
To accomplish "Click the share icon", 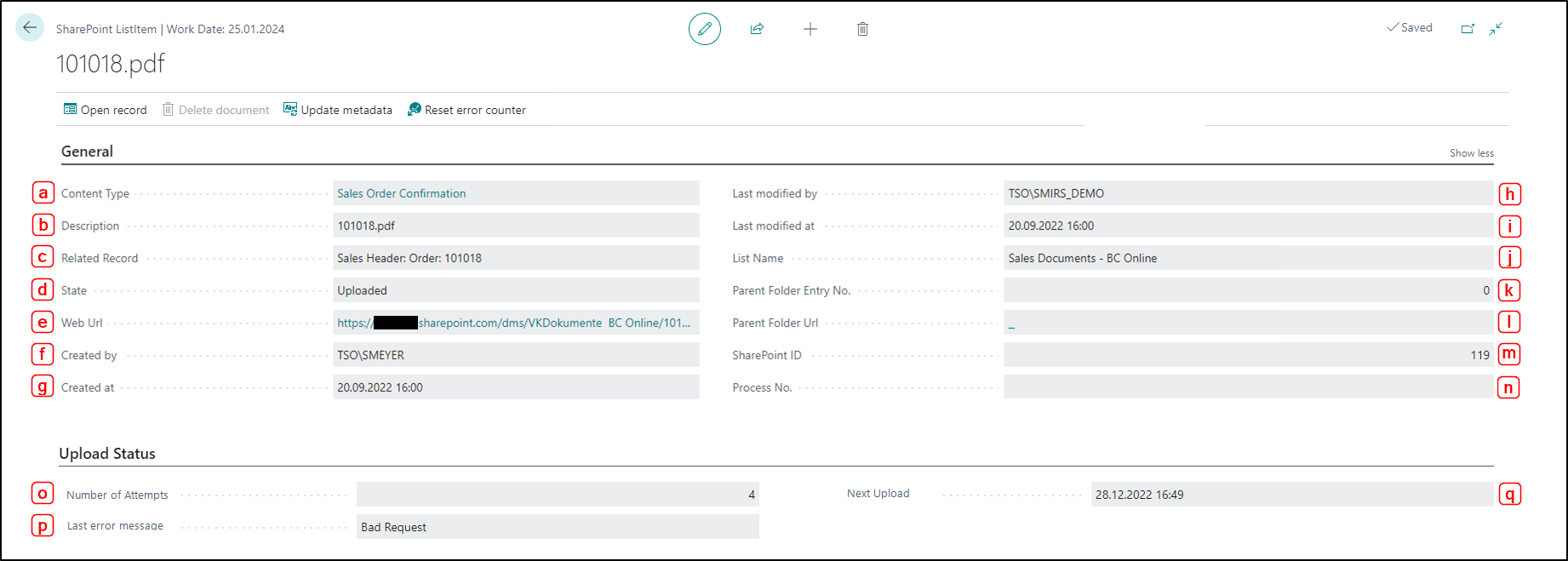I will pyautogui.click(x=757, y=29).
